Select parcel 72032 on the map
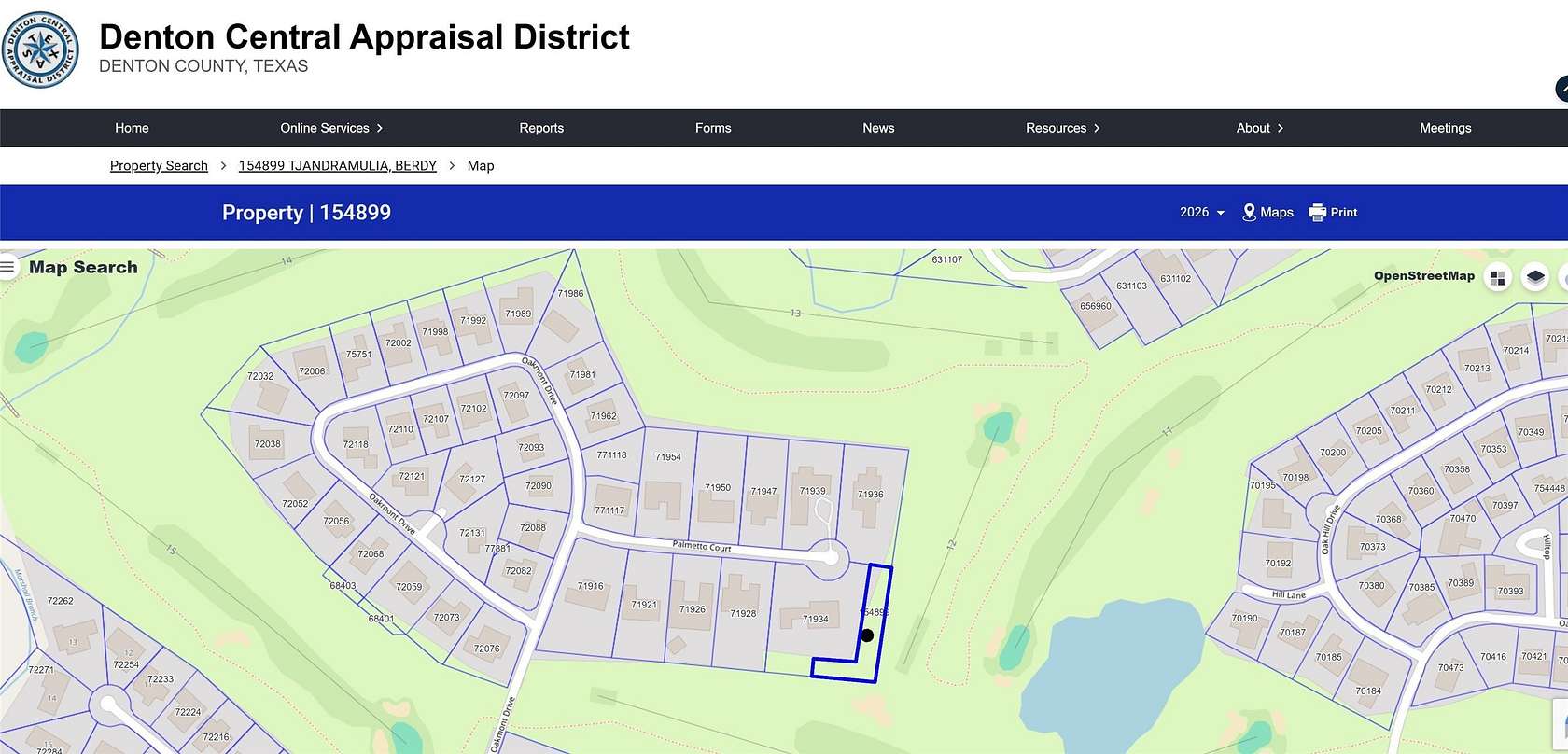Viewport: 1568px width, 754px height. click(x=260, y=376)
